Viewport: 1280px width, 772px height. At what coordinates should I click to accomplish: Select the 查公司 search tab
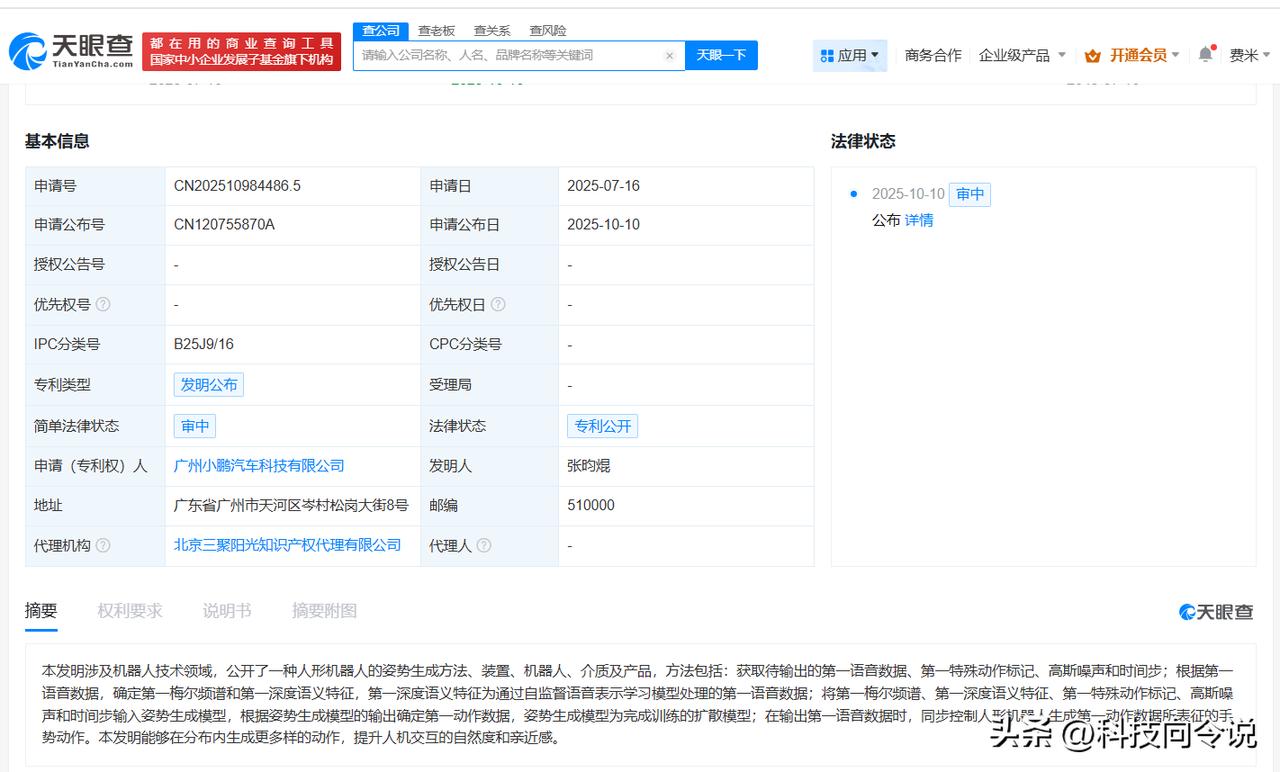coord(381,31)
